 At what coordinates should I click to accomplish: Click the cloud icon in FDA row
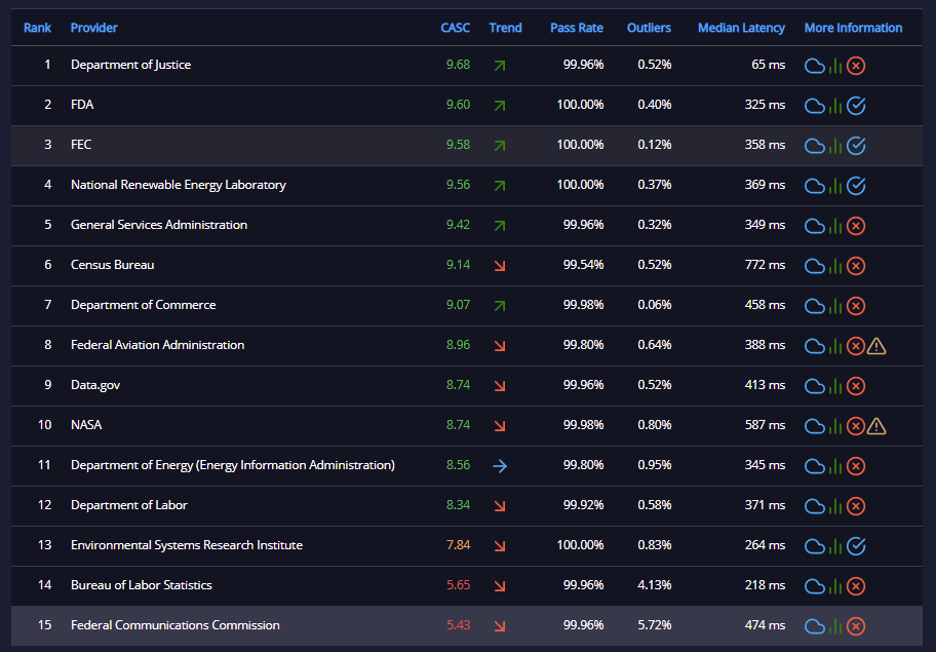click(x=814, y=106)
